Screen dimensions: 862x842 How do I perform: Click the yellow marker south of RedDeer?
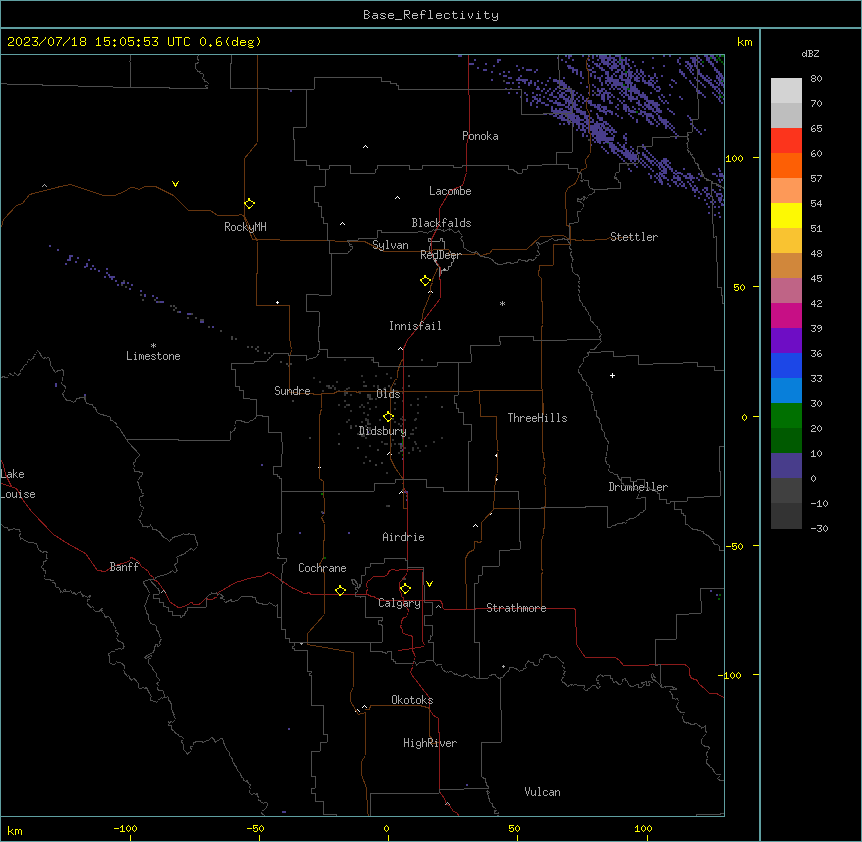tap(426, 281)
